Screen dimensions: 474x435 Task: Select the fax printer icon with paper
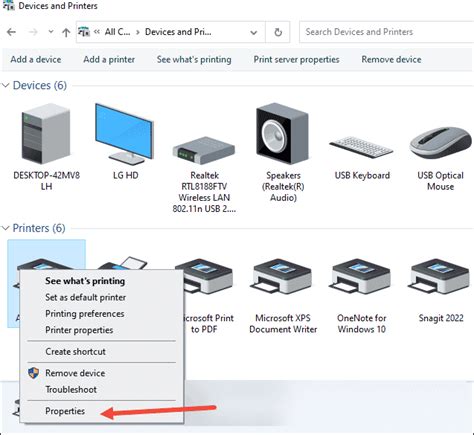click(124, 263)
